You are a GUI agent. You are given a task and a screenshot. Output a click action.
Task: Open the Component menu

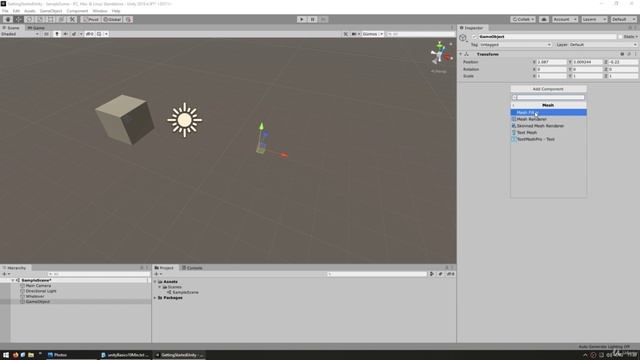tap(77, 11)
